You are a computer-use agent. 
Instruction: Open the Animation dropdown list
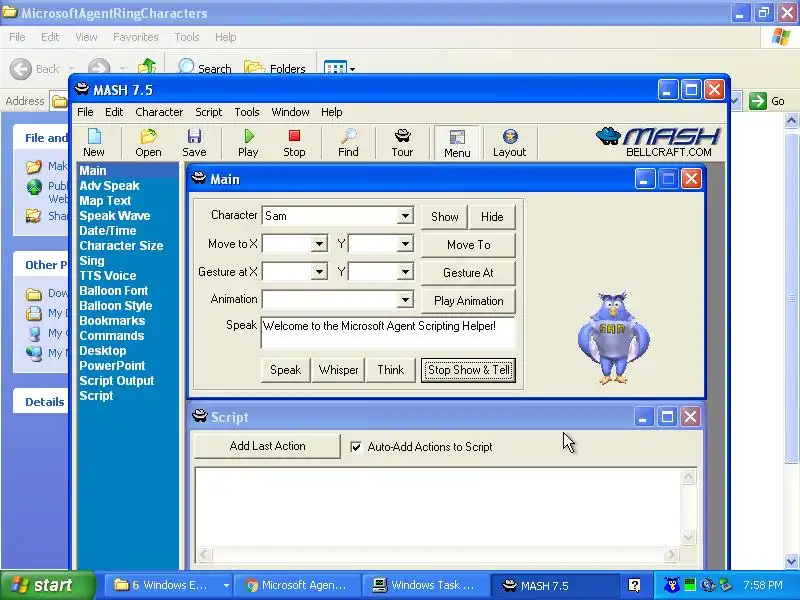pyautogui.click(x=405, y=299)
